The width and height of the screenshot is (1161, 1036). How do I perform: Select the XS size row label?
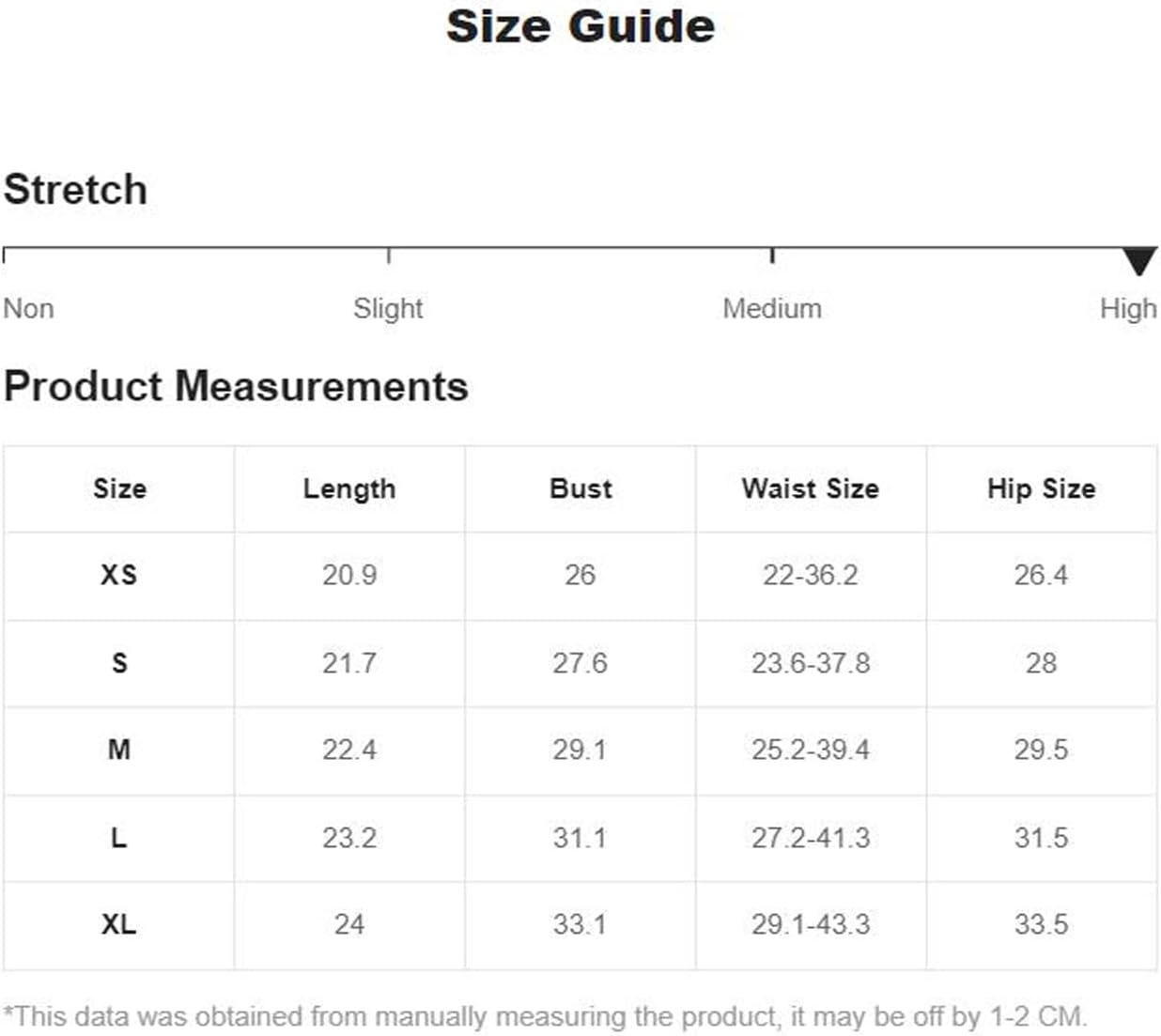[119, 575]
